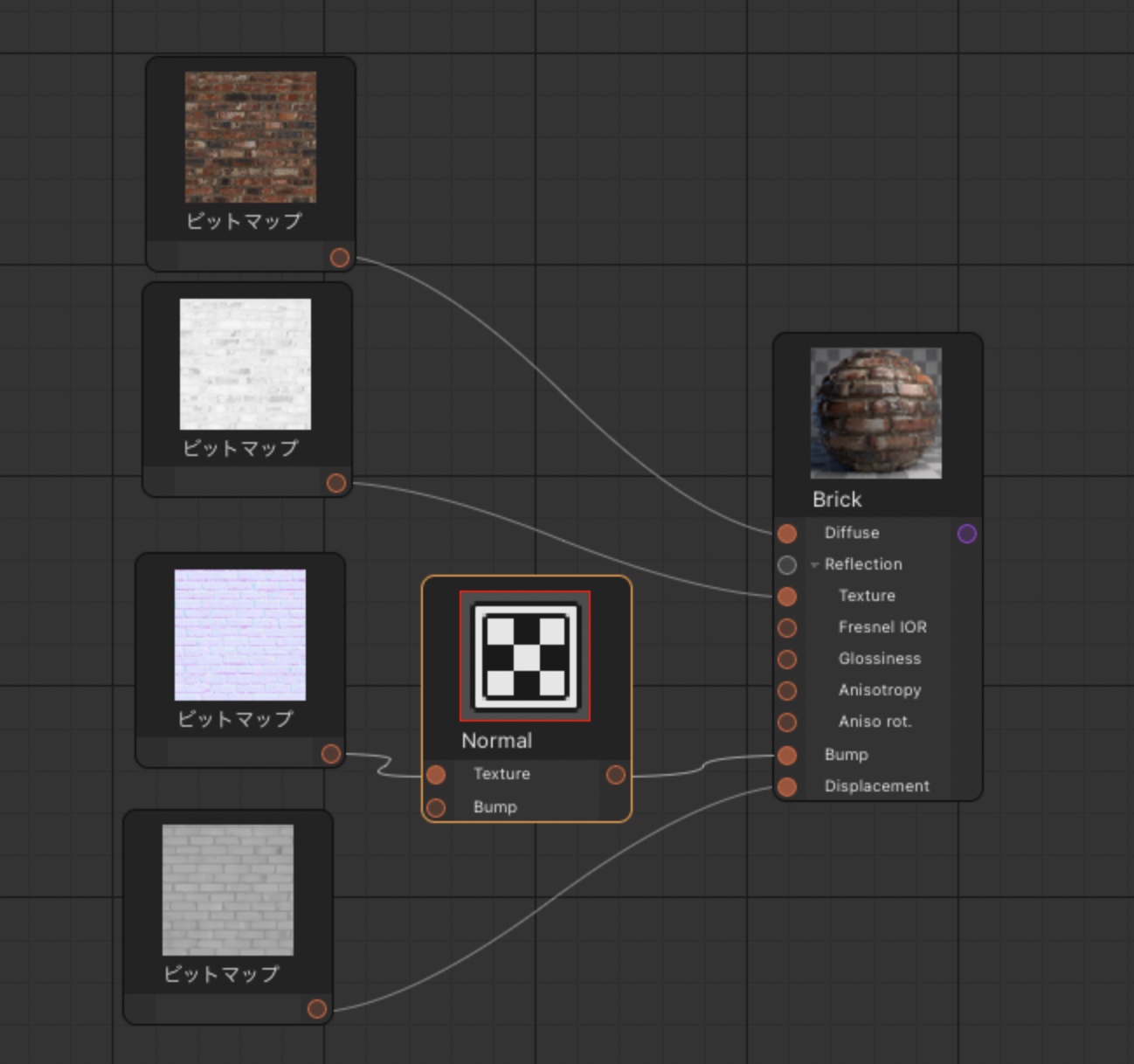Click the Brick material sphere preview
The width and height of the screenshot is (1134, 1064).
[875, 413]
